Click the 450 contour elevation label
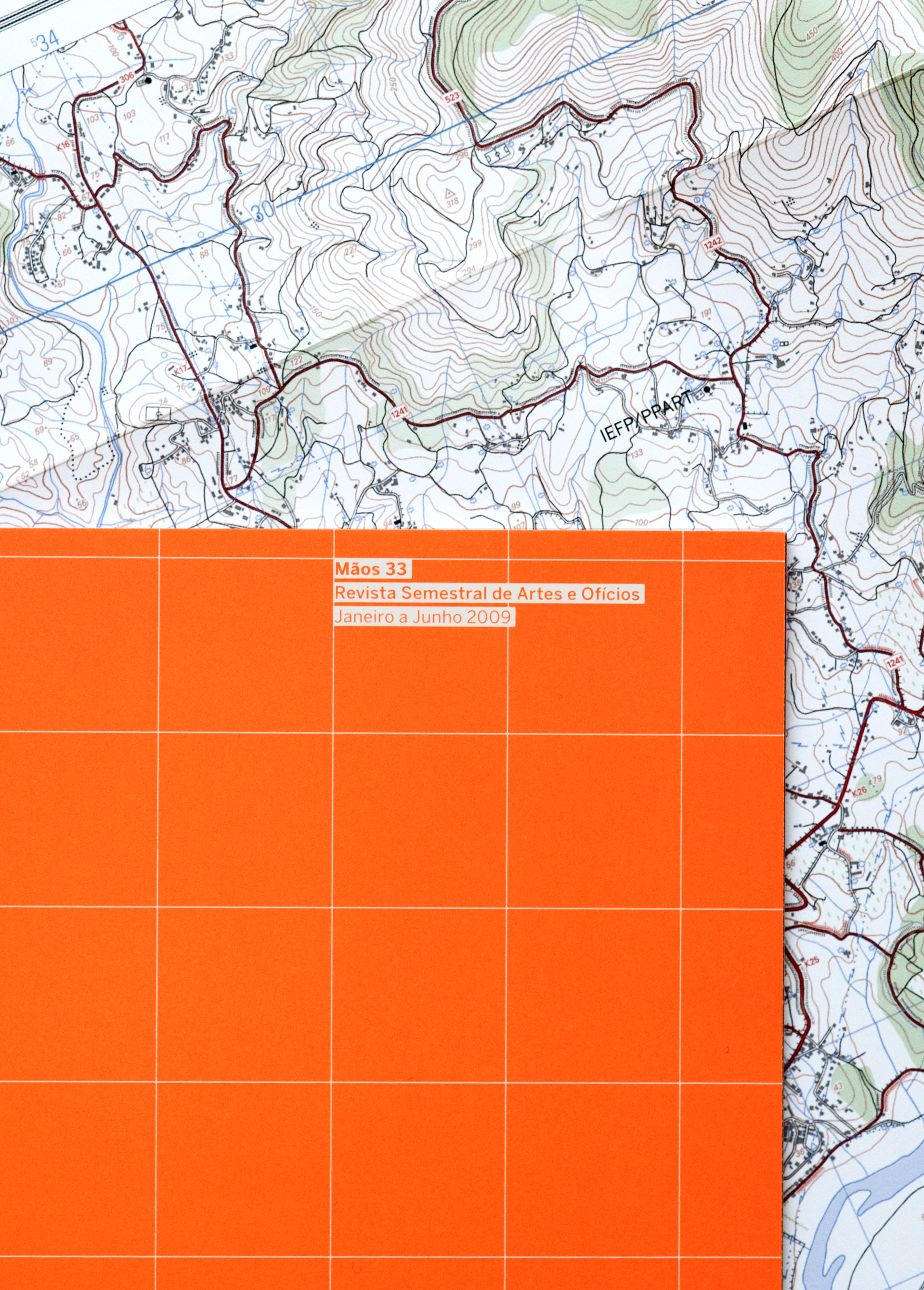 pyautogui.click(x=811, y=35)
